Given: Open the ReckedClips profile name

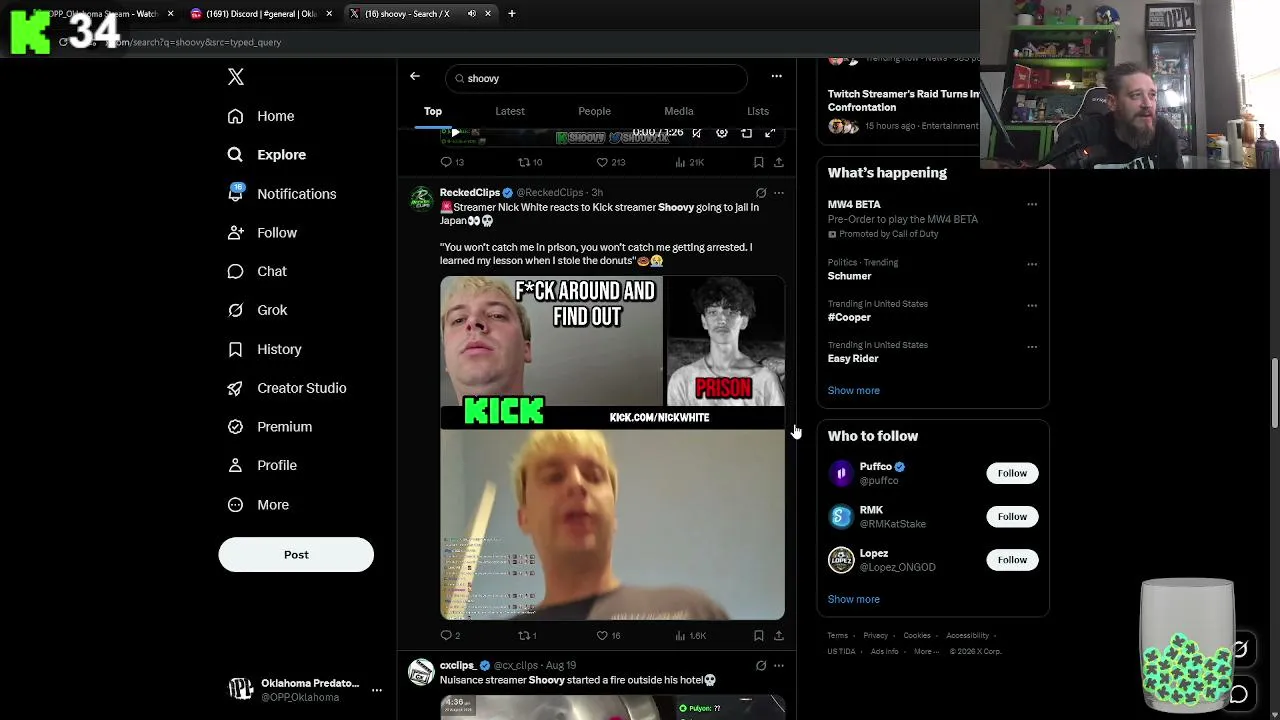Looking at the screenshot, I should (470, 192).
